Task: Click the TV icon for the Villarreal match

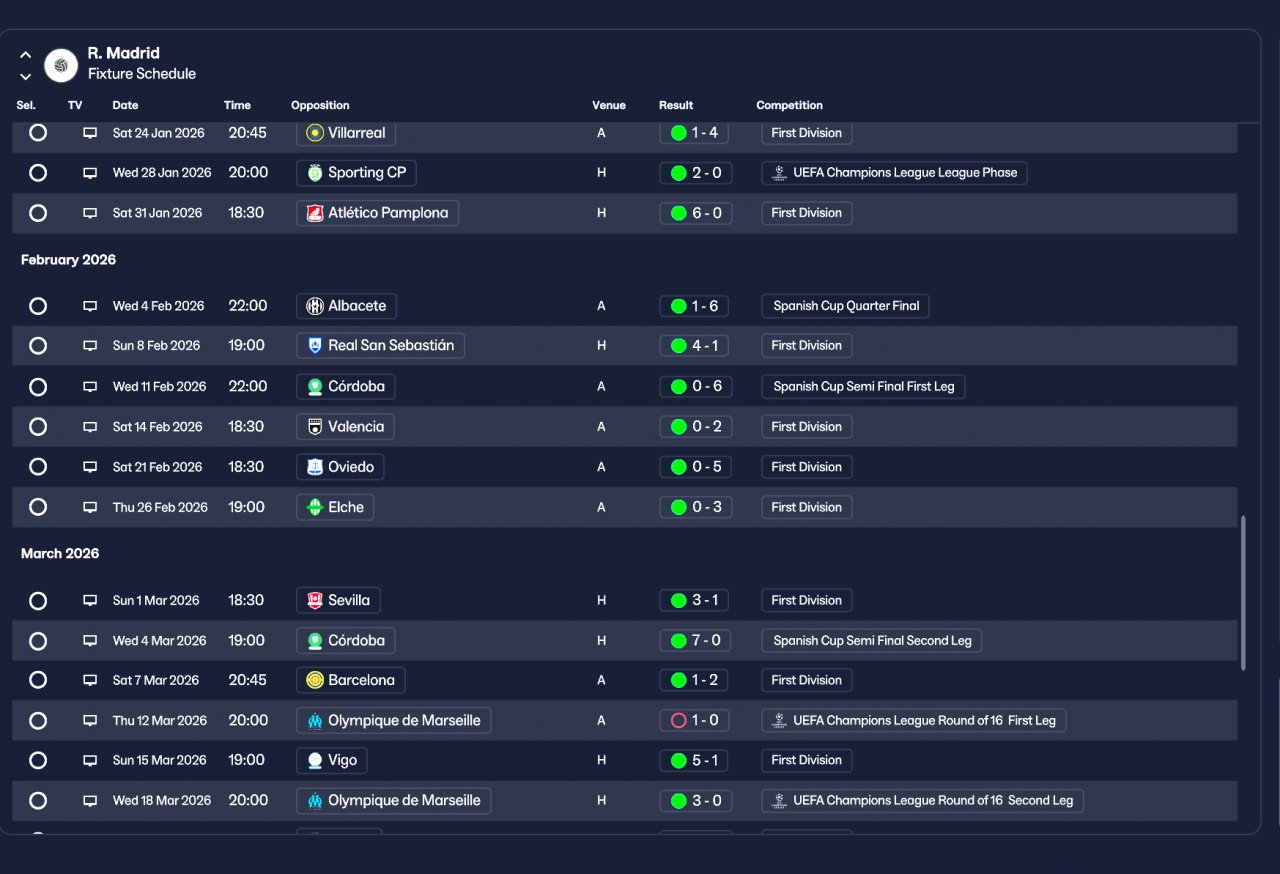Action: point(90,133)
